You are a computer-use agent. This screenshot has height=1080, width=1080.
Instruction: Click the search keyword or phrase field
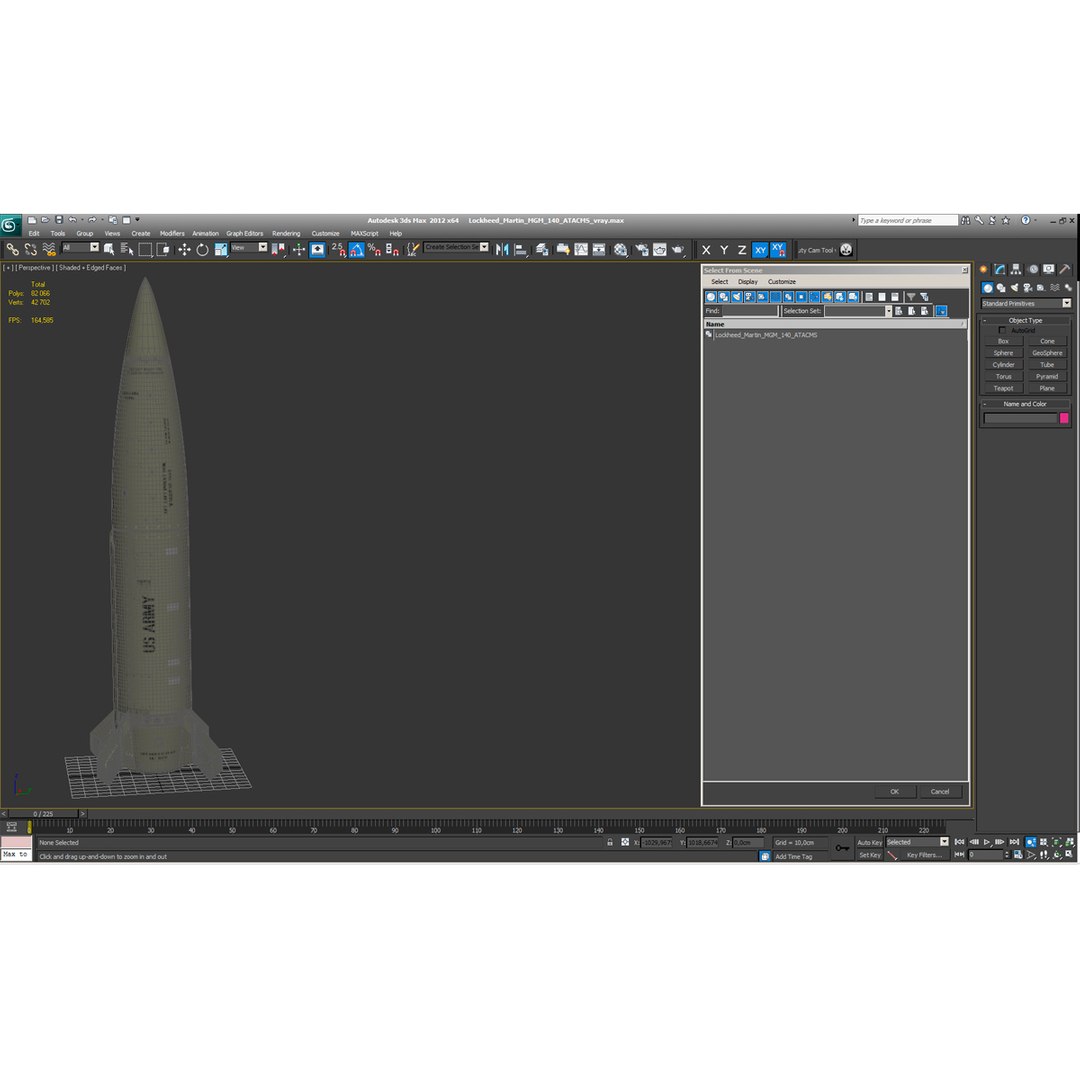pos(908,220)
